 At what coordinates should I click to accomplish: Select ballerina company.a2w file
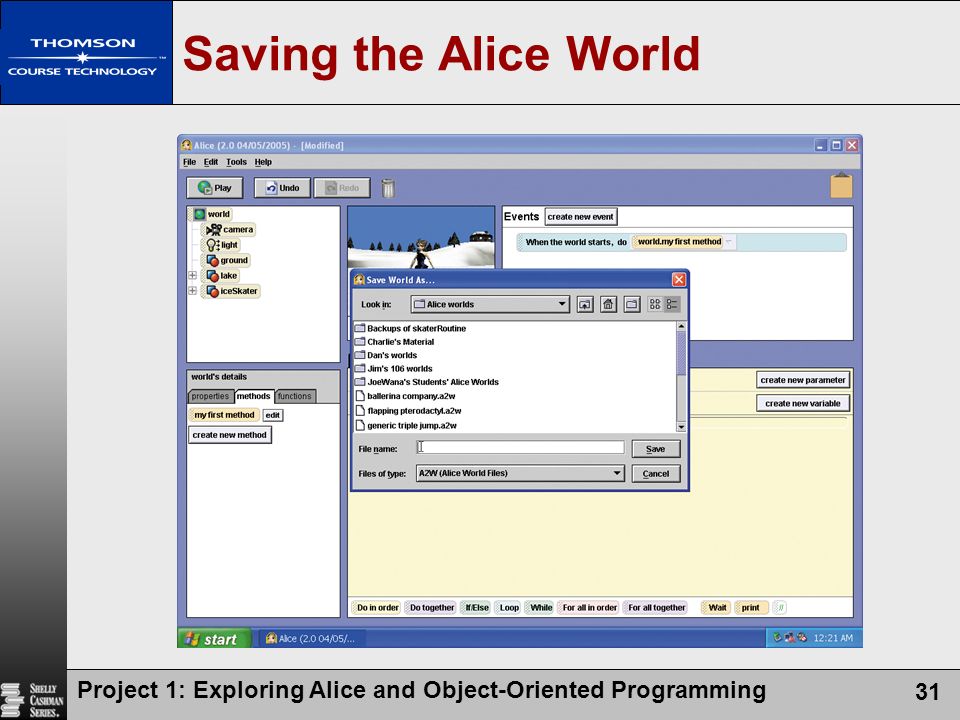(x=405, y=396)
